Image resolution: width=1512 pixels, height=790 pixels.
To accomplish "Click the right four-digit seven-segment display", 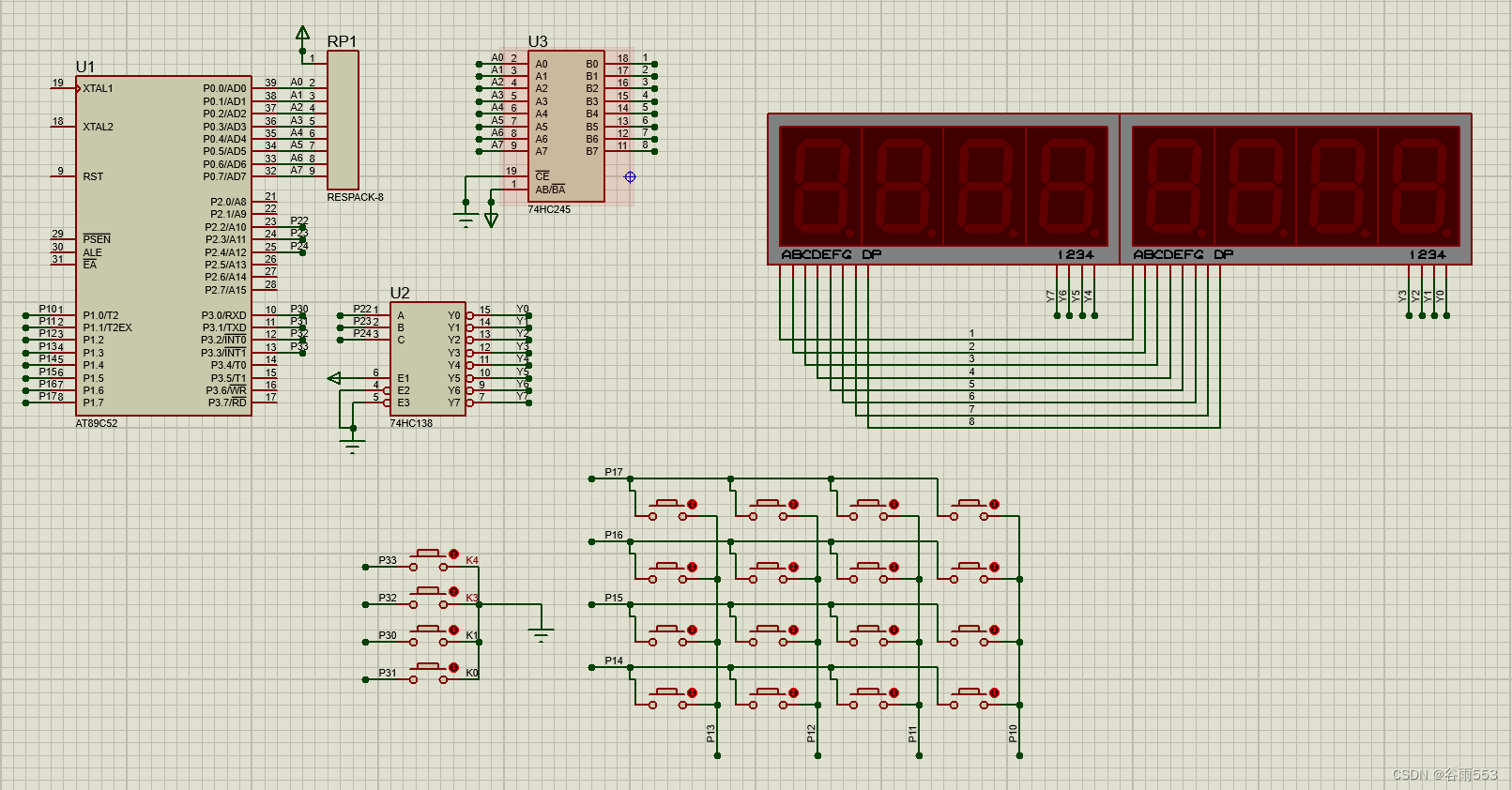I will tap(1295, 190).
